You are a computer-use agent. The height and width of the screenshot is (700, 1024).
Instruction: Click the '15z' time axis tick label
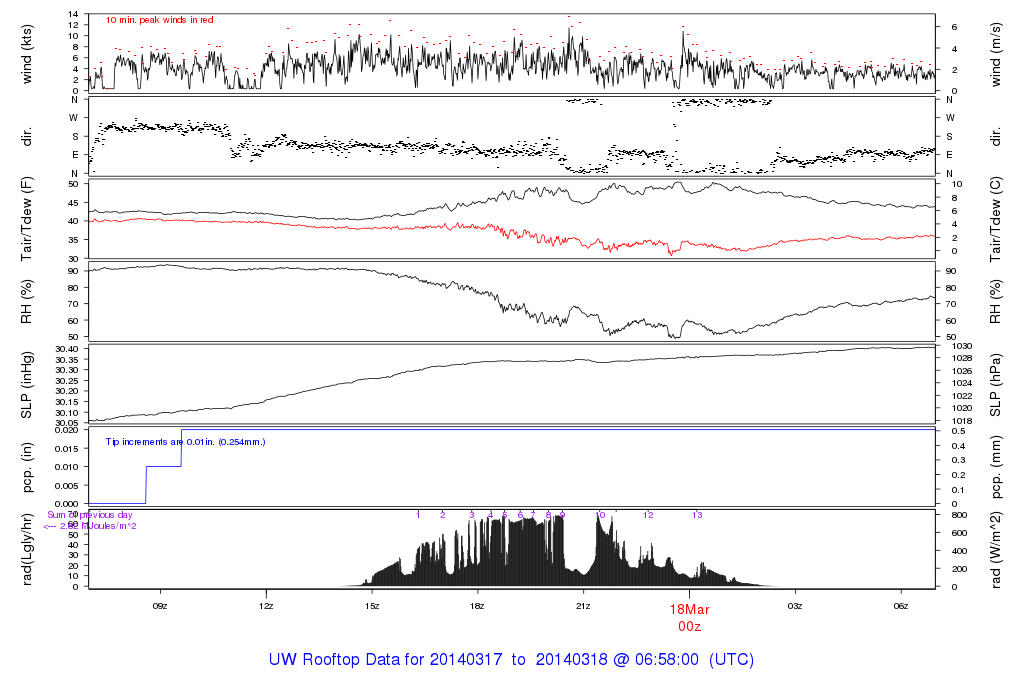[372, 606]
